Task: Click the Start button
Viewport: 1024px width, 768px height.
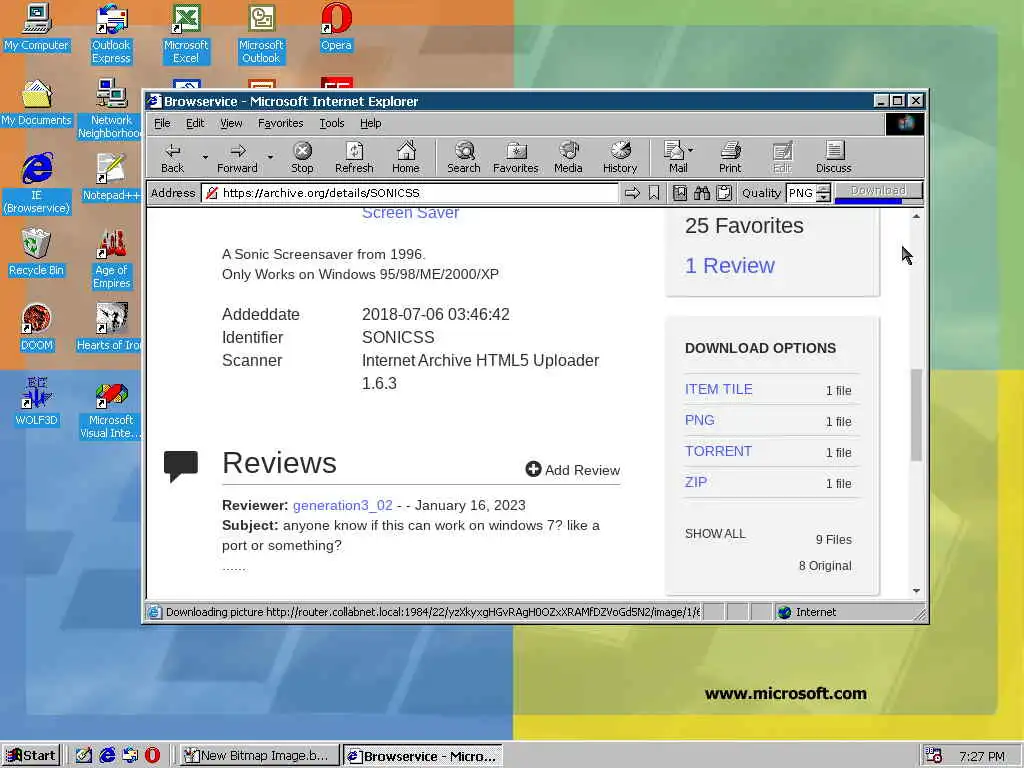Action: pos(31,756)
